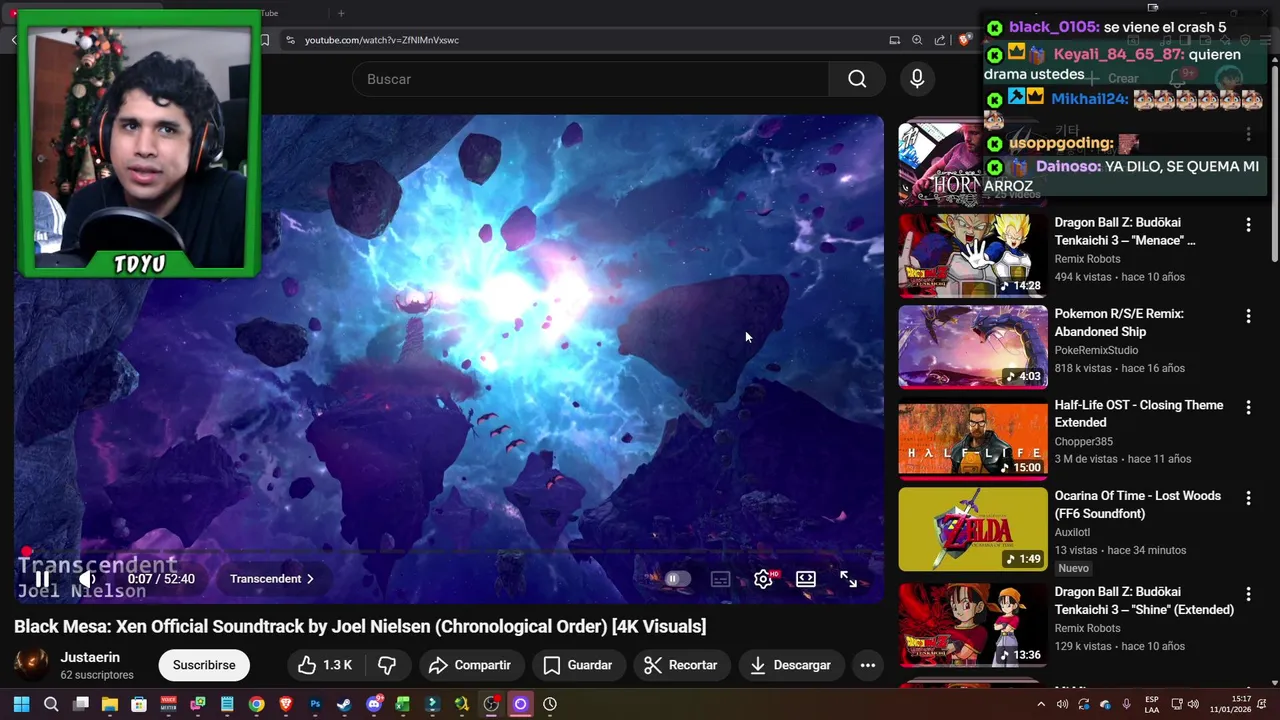Switch to theater mode icon
1280x720 pixels.
806,579
